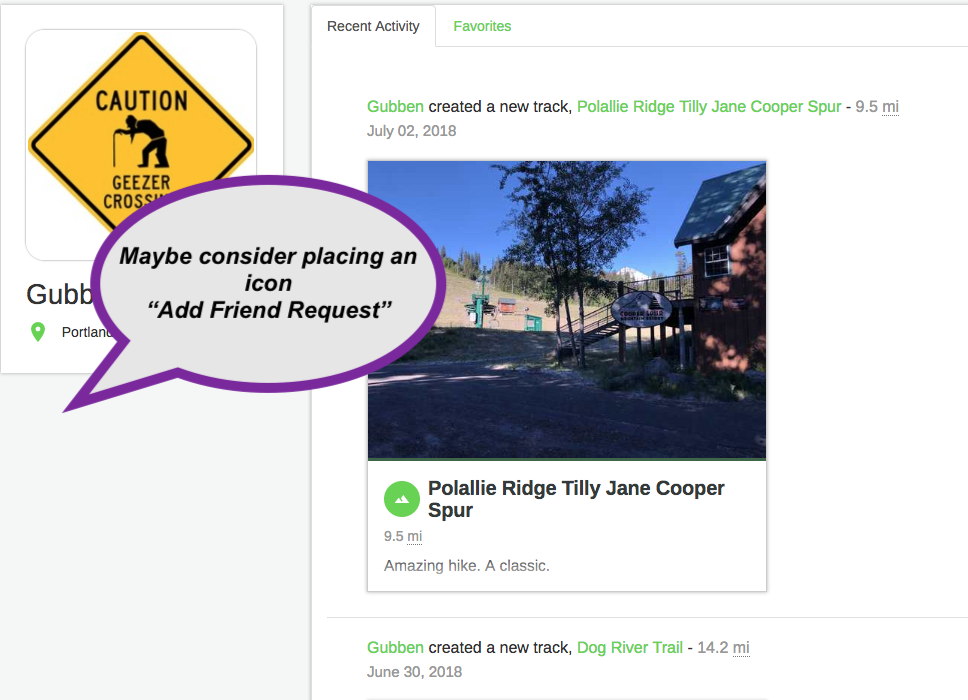This screenshot has height=700, width=968.
Task: Click the green hiking activity icon
Action: pyautogui.click(x=402, y=499)
